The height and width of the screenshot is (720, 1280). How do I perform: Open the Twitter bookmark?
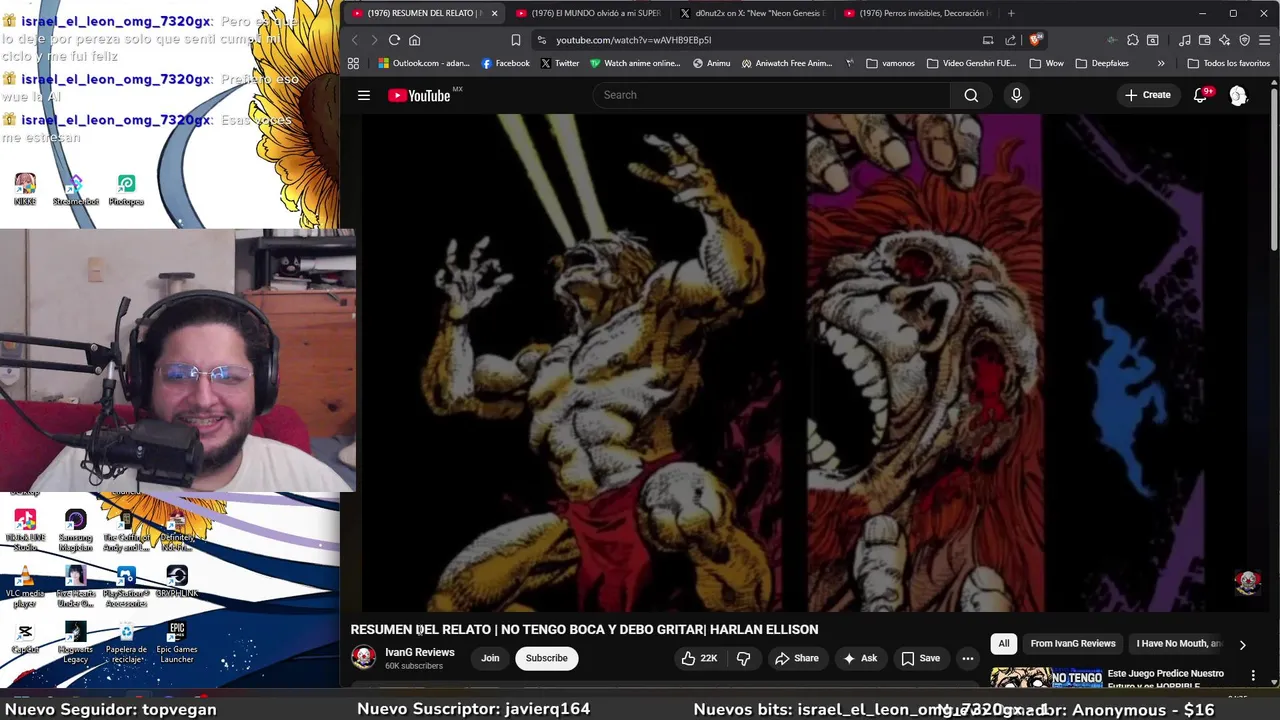560,63
